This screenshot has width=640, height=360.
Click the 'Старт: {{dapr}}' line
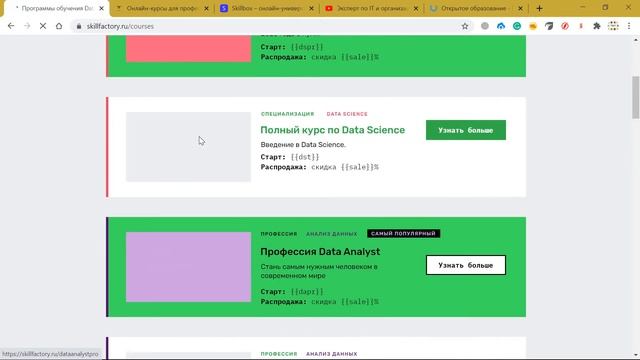click(x=292, y=291)
